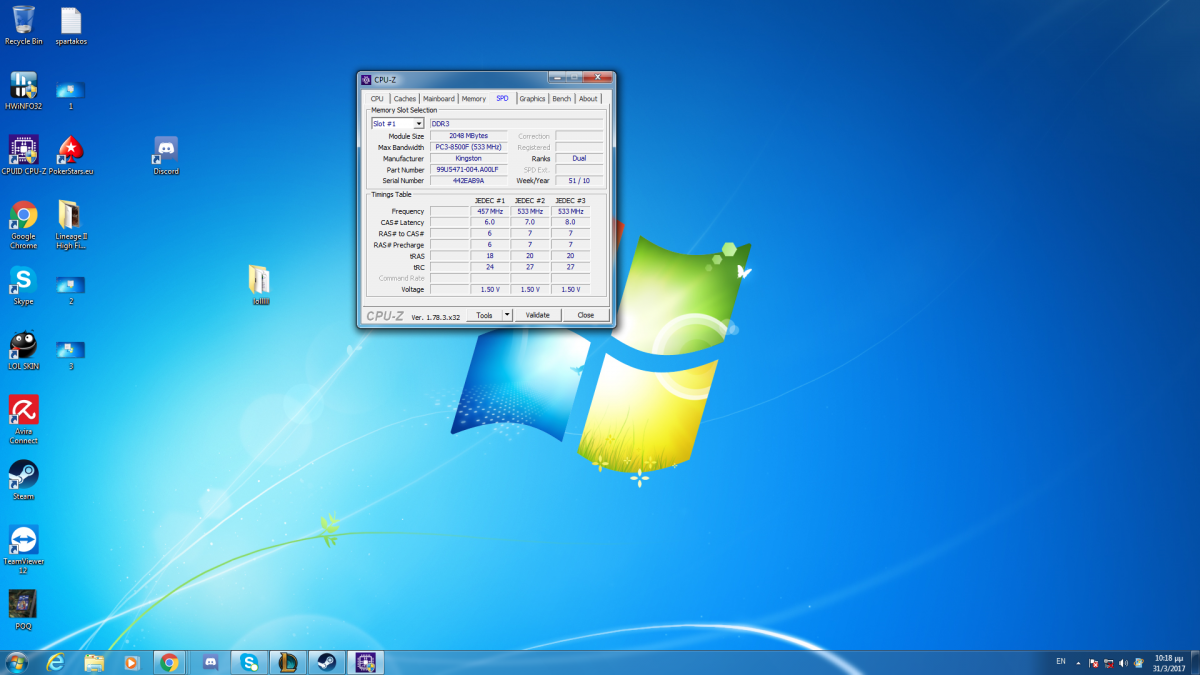Select the Steam desktop shortcut
The height and width of the screenshot is (675, 1200).
click(x=23, y=480)
